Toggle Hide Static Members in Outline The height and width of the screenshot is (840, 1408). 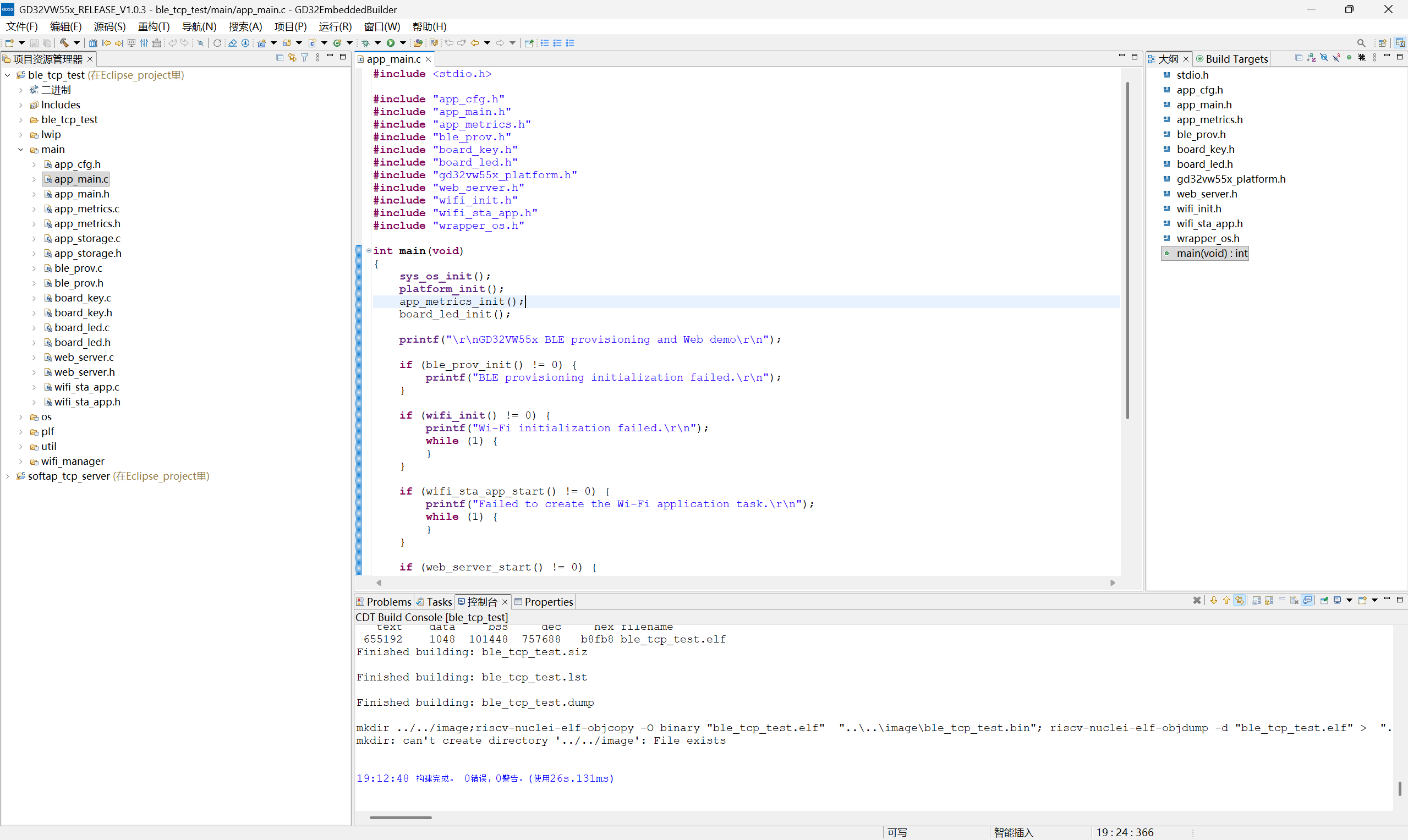[1336, 58]
